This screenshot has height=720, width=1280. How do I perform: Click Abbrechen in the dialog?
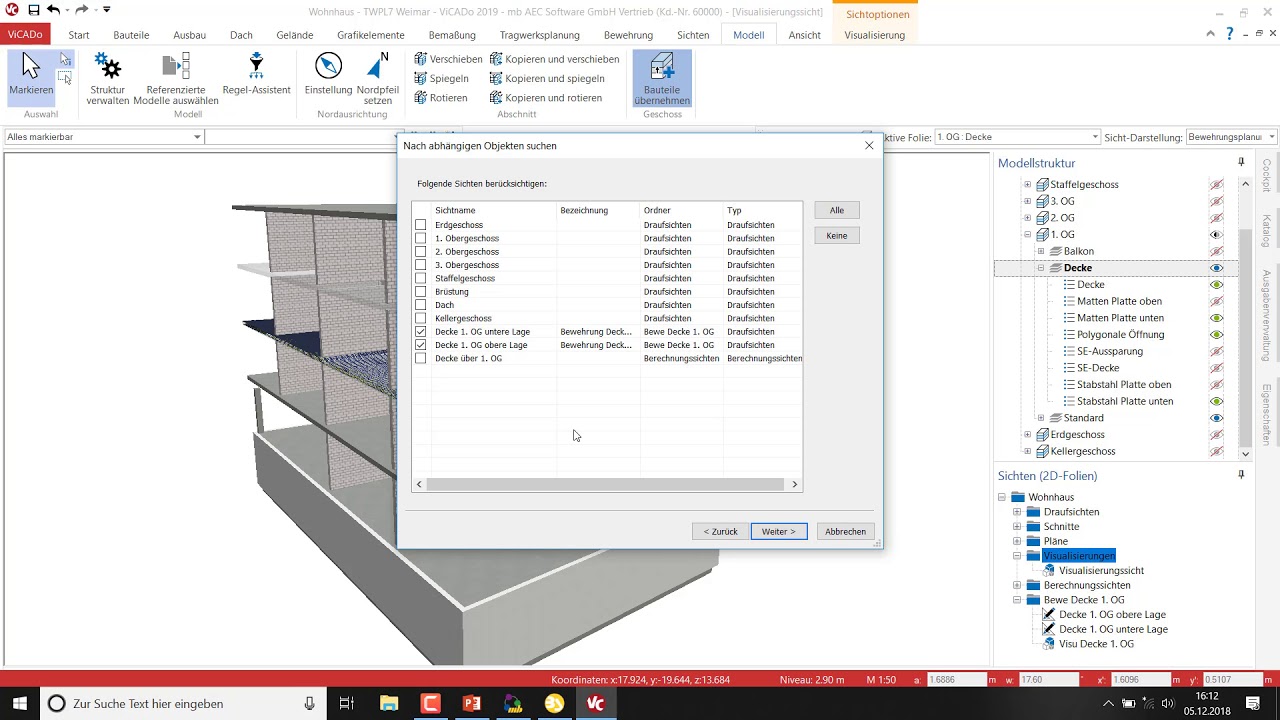846,531
